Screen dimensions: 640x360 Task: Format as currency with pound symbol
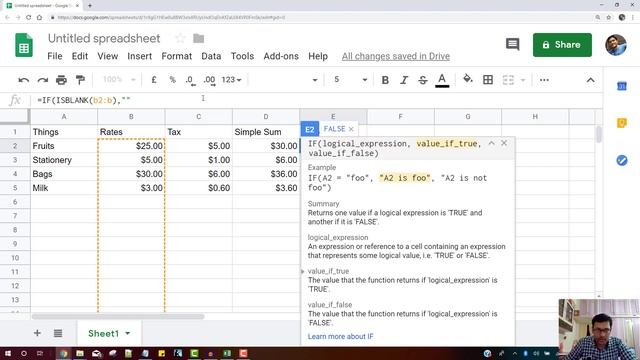[154, 80]
